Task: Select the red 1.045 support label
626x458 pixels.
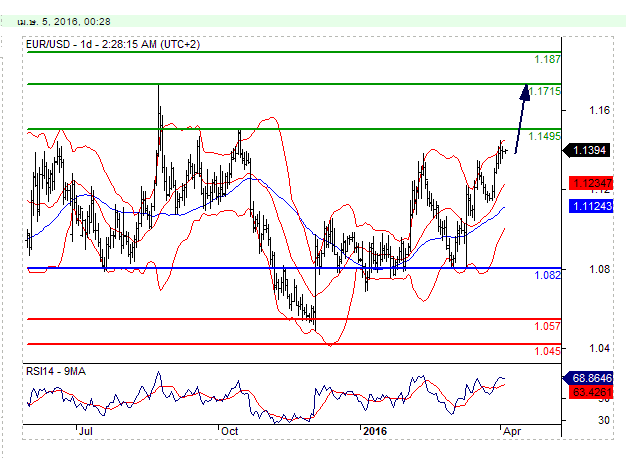Action: 547,351
